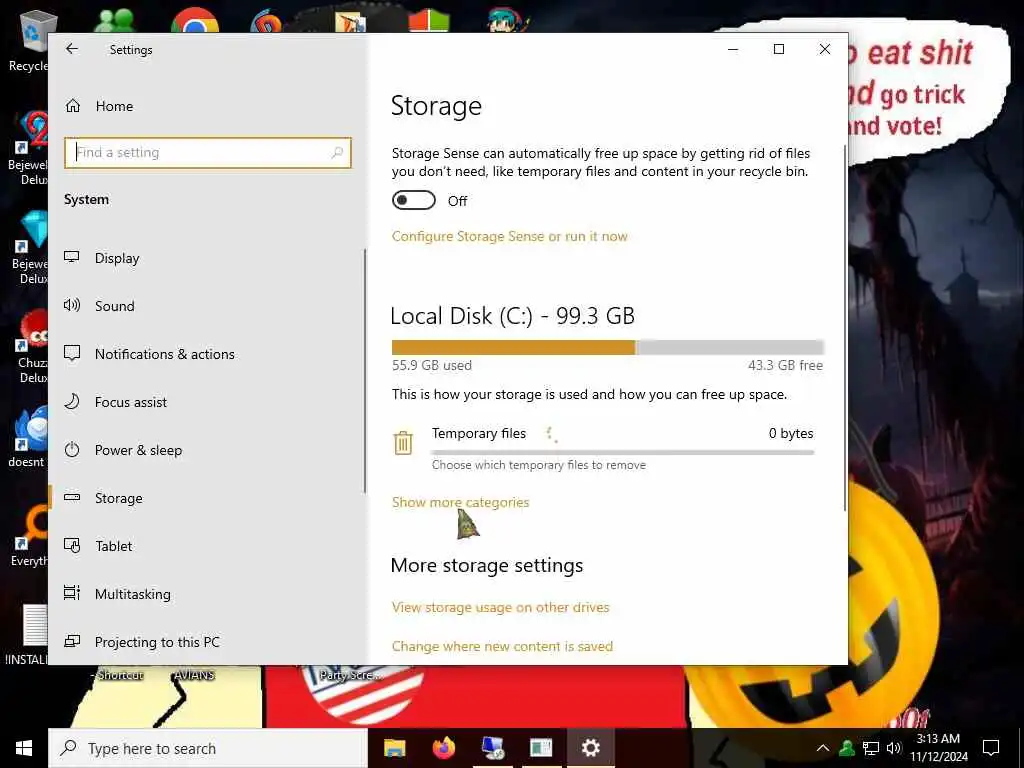Click the taskbar Type here to search box
Image resolution: width=1024 pixels, height=768 pixels.
208,748
